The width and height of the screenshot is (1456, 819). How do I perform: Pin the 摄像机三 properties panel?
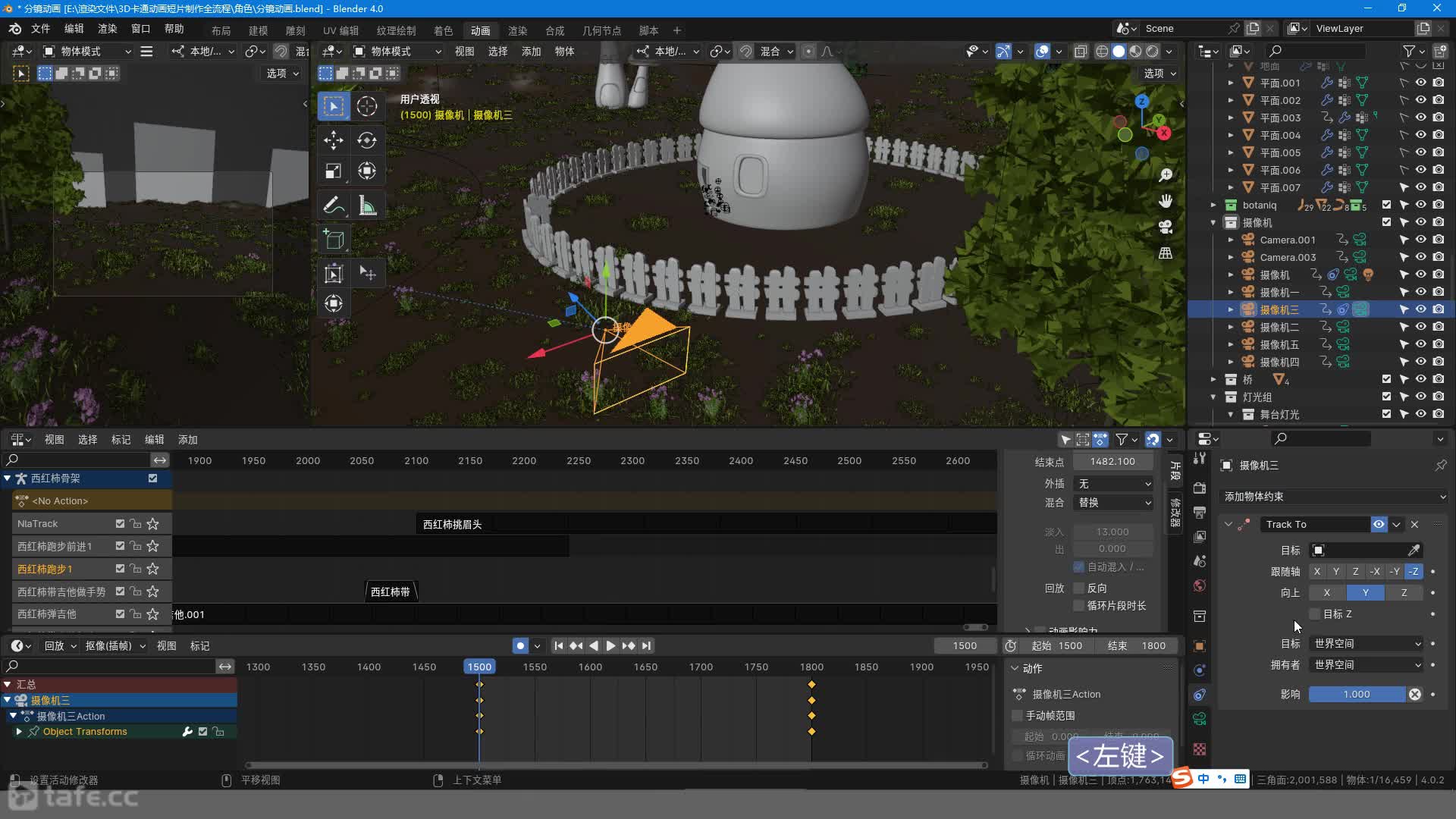1441,466
